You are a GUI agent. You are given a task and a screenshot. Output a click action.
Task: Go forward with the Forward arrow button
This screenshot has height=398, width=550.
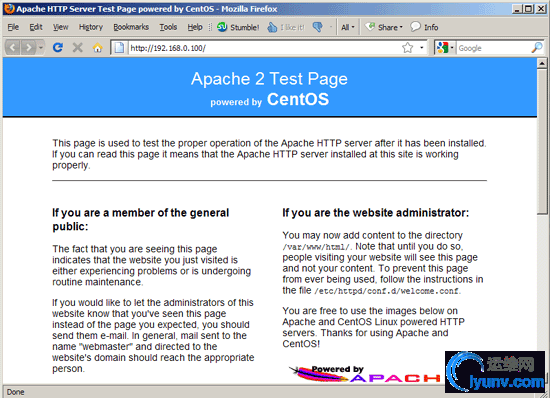[x=29, y=47]
